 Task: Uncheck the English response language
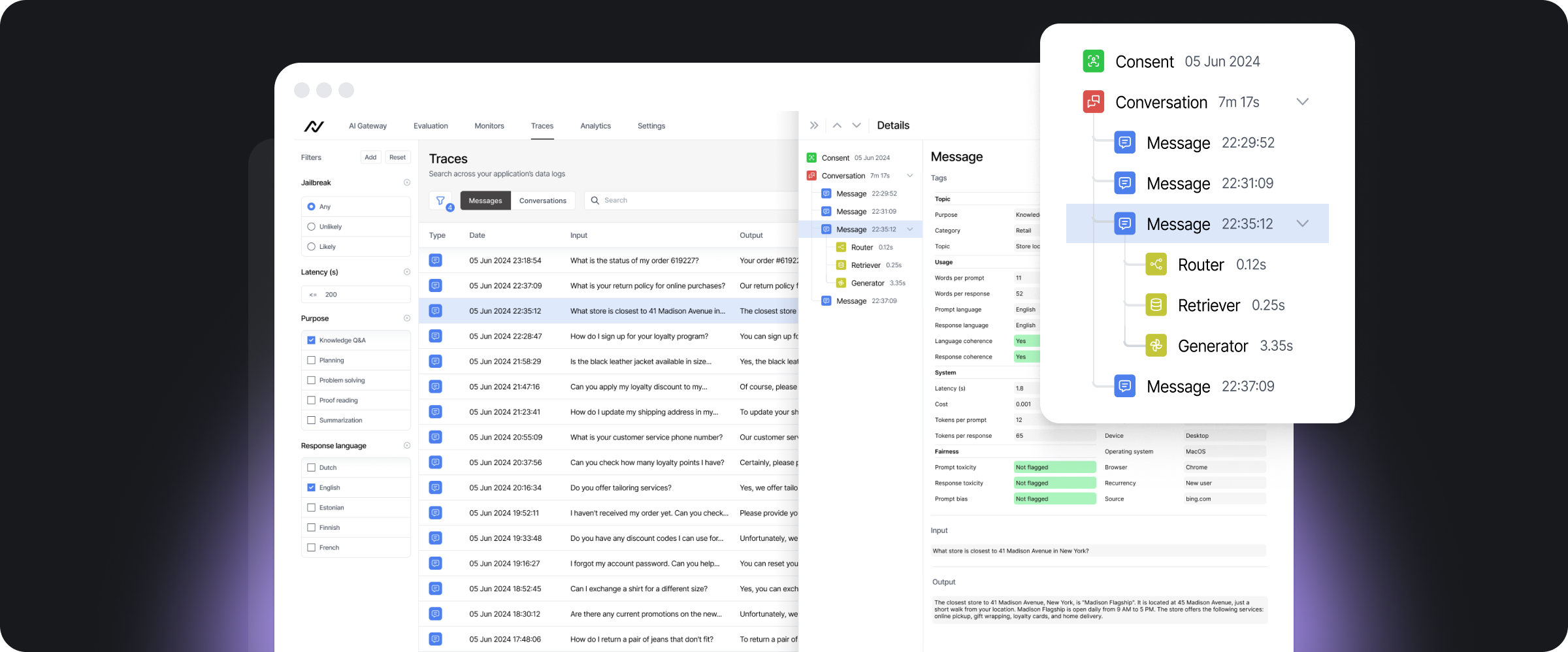311,487
